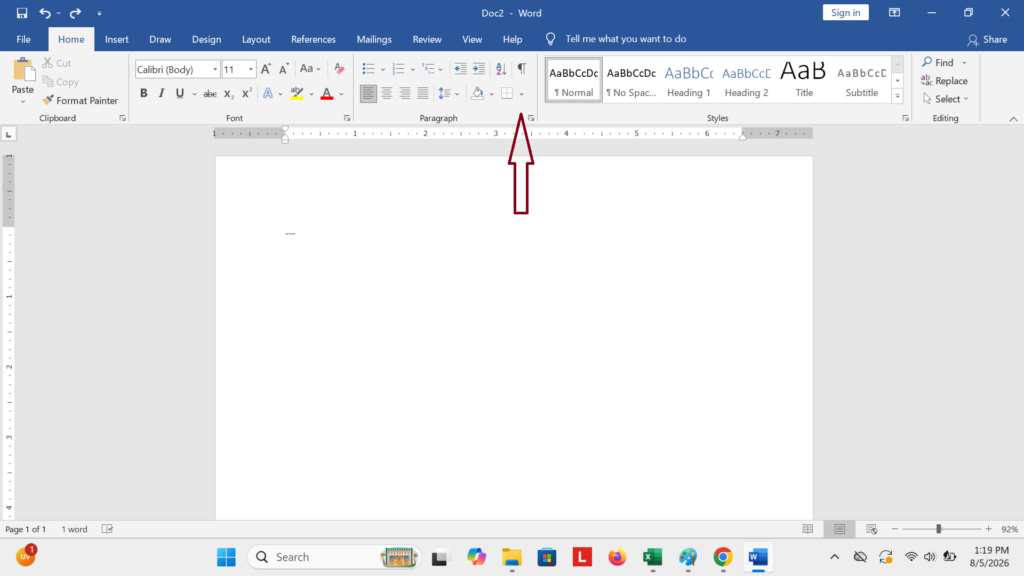Align text right
The height and width of the screenshot is (576, 1024).
tap(405, 93)
